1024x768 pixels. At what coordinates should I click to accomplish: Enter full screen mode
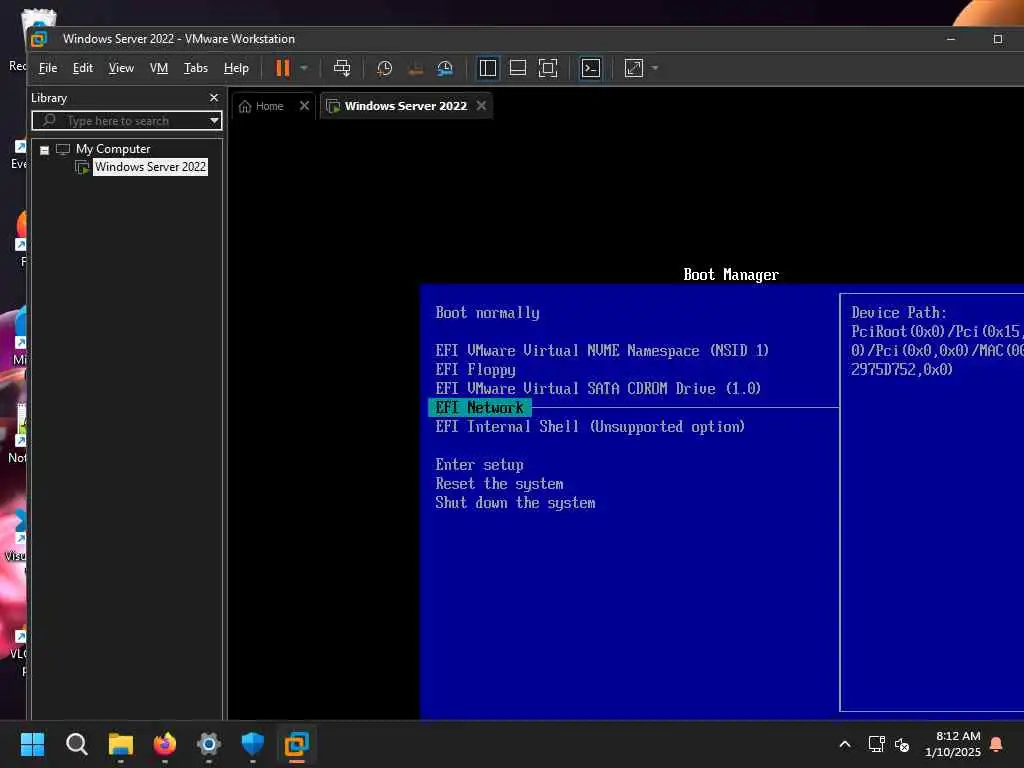(548, 68)
